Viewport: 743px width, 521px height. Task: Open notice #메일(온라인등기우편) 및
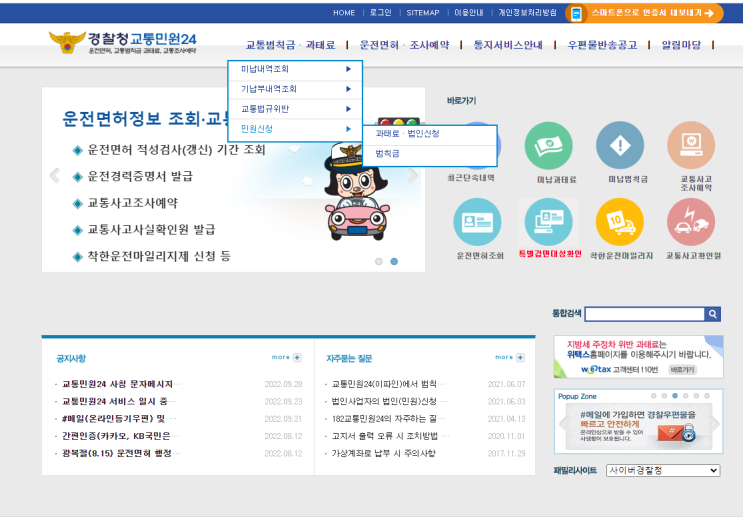point(119,419)
